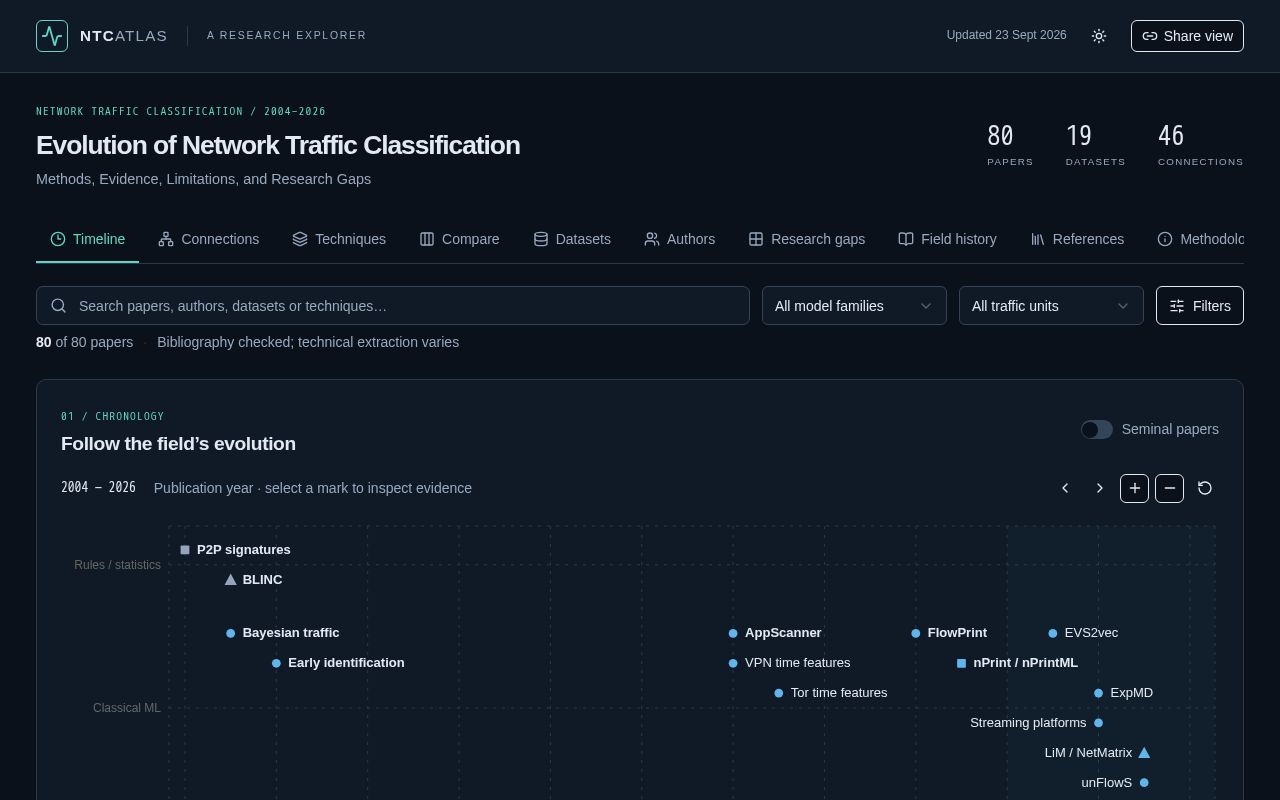This screenshot has width=1280, height=800.
Task: Toggle the light/dark theme sun icon
Action: [1099, 36]
